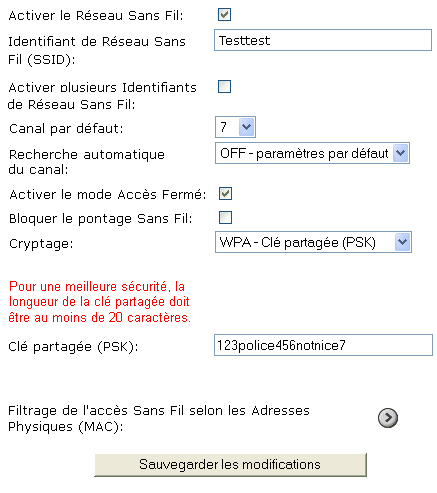Open the Canal par défaut channel dropdown

click(x=235, y=127)
